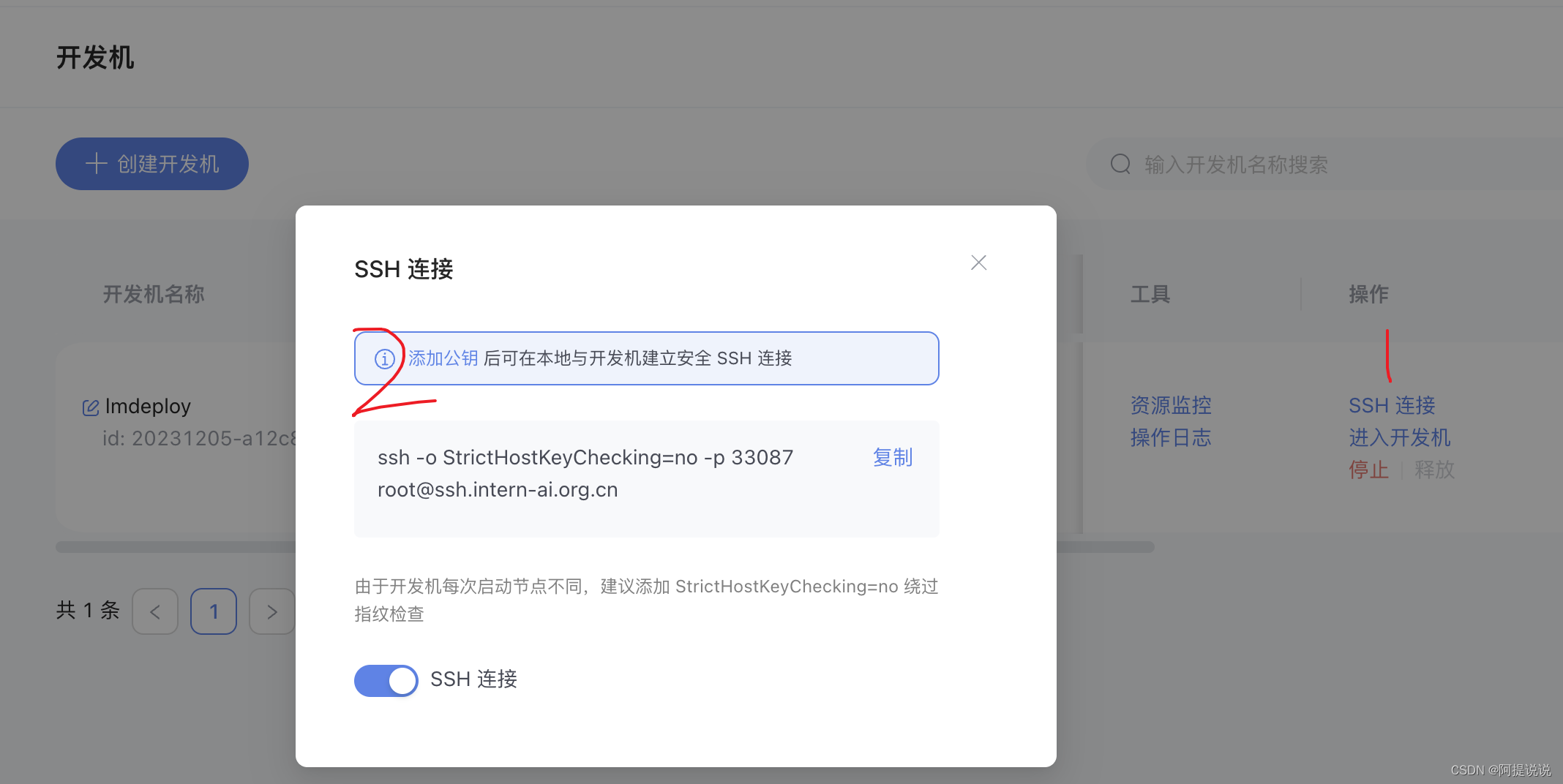Image resolution: width=1563 pixels, height=784 pixels.
Task: Select page 1 in the pagination
Action: [213, 611]
